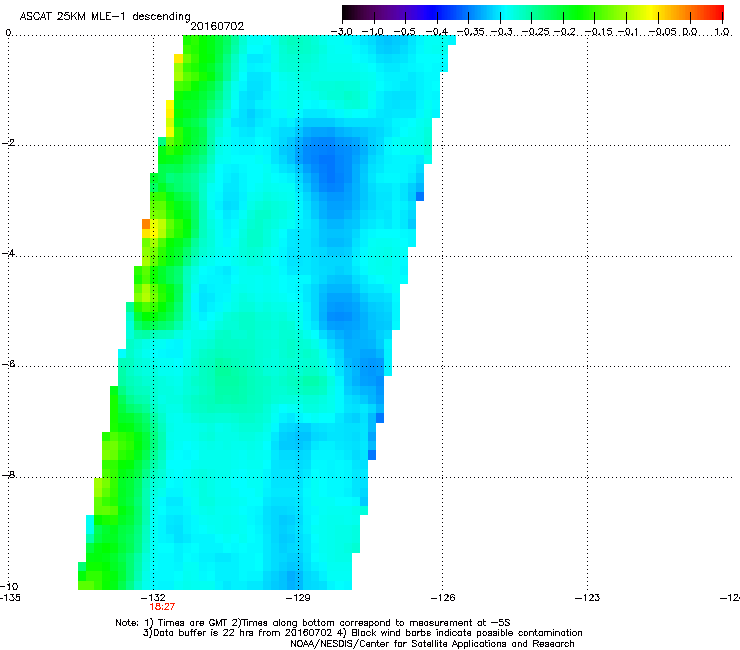Click the color scale label "-0.25"

click(x=535, y=32)
